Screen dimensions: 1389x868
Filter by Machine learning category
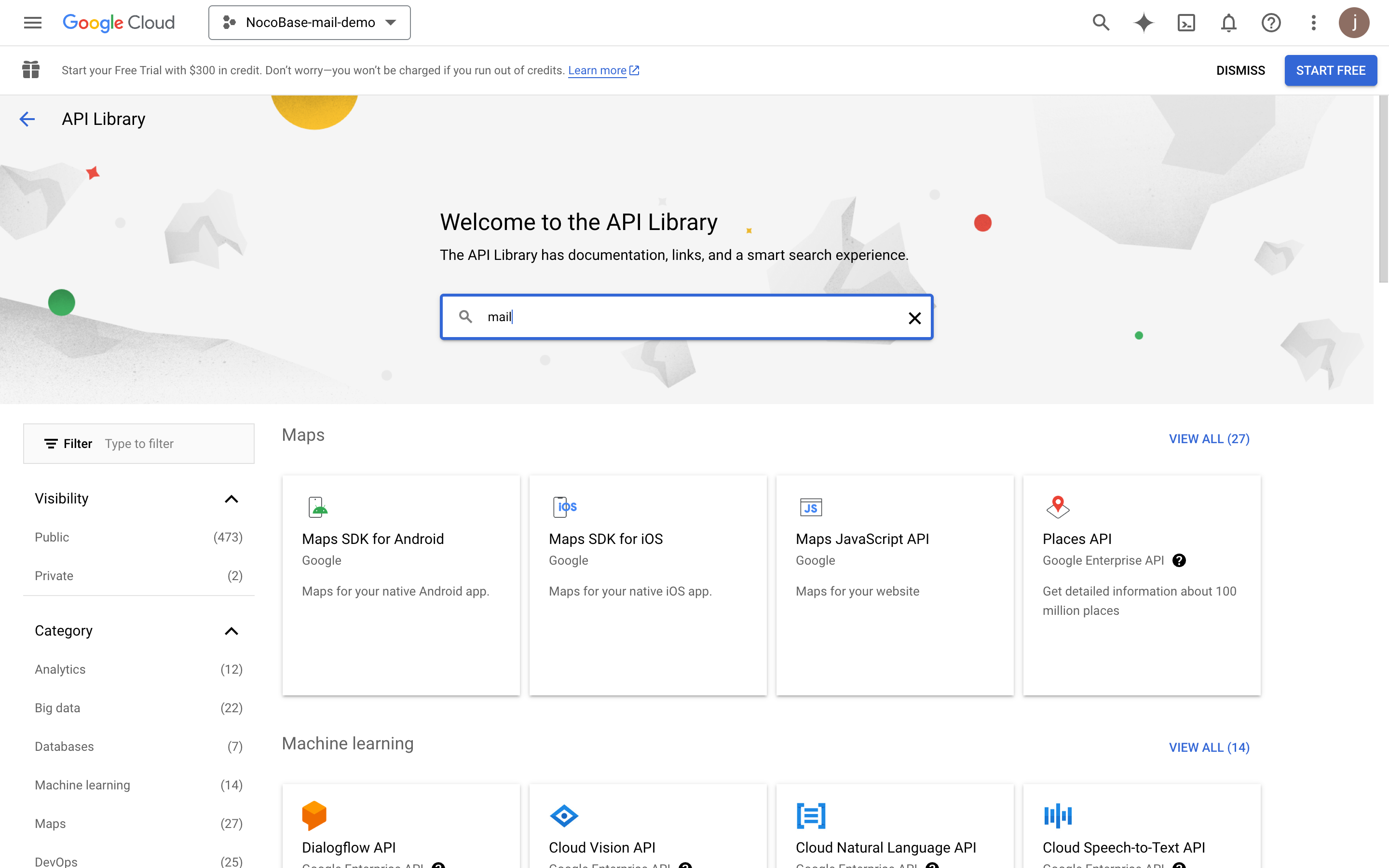pos(82,785)
